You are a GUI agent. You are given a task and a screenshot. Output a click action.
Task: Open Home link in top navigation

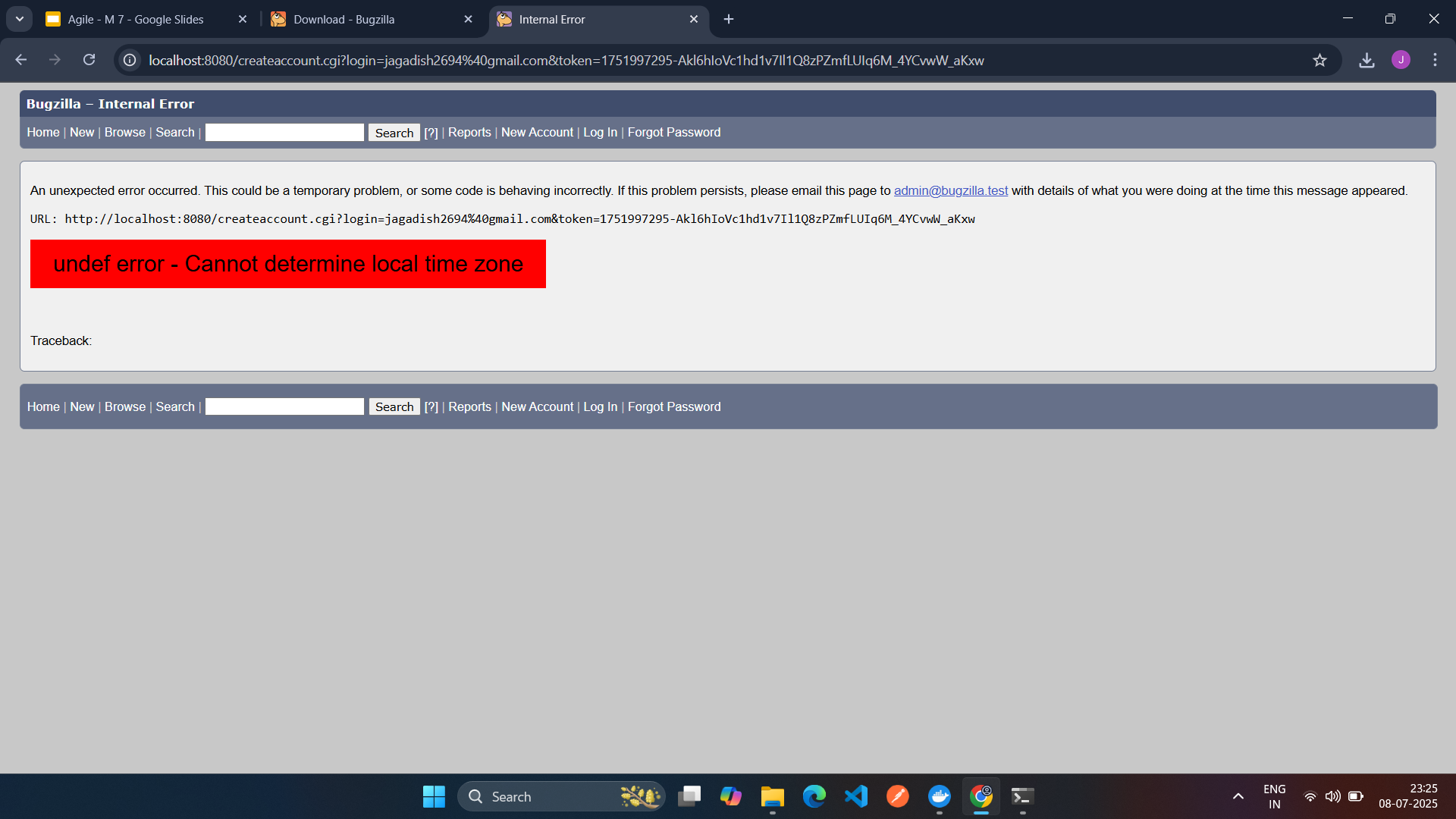tap(43, 132)
